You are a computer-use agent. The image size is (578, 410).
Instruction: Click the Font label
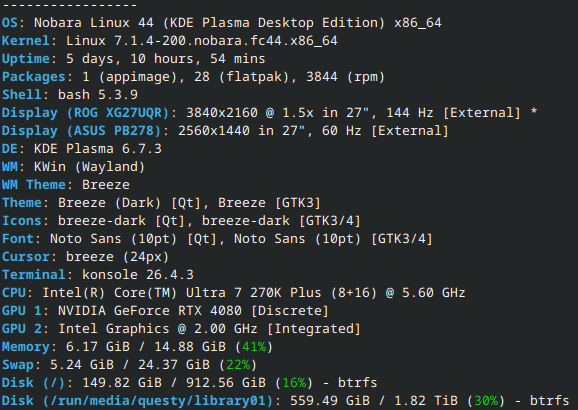[18, 239]
